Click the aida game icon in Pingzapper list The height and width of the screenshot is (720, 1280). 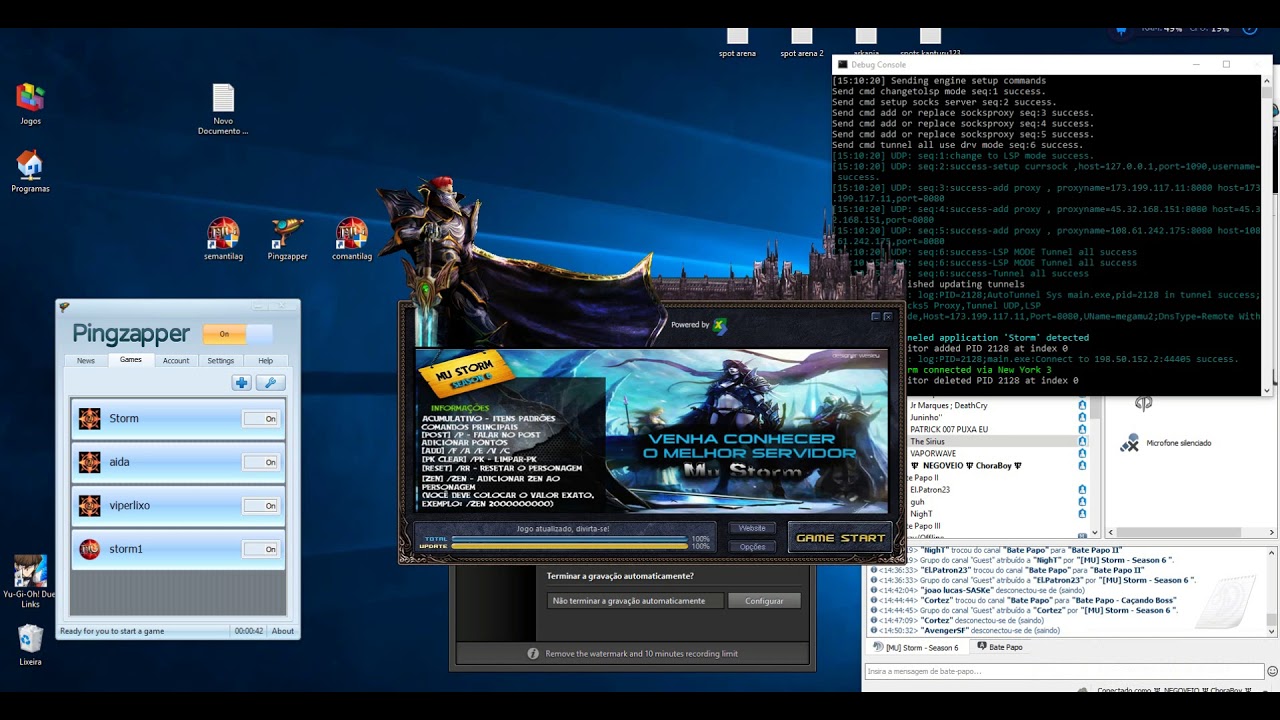click(x=90, y=462)
